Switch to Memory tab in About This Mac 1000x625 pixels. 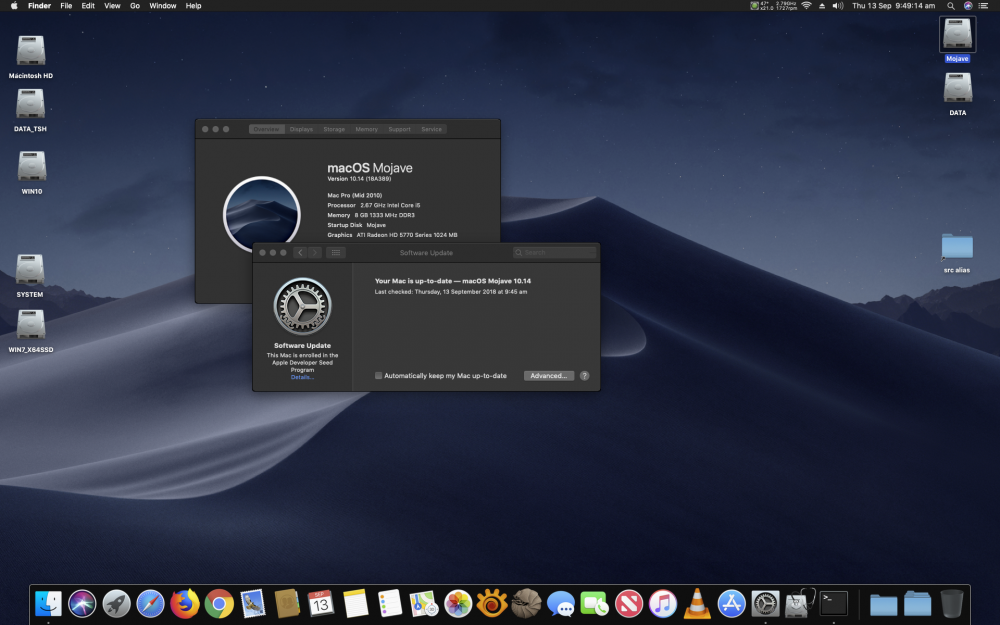[366, 129]
